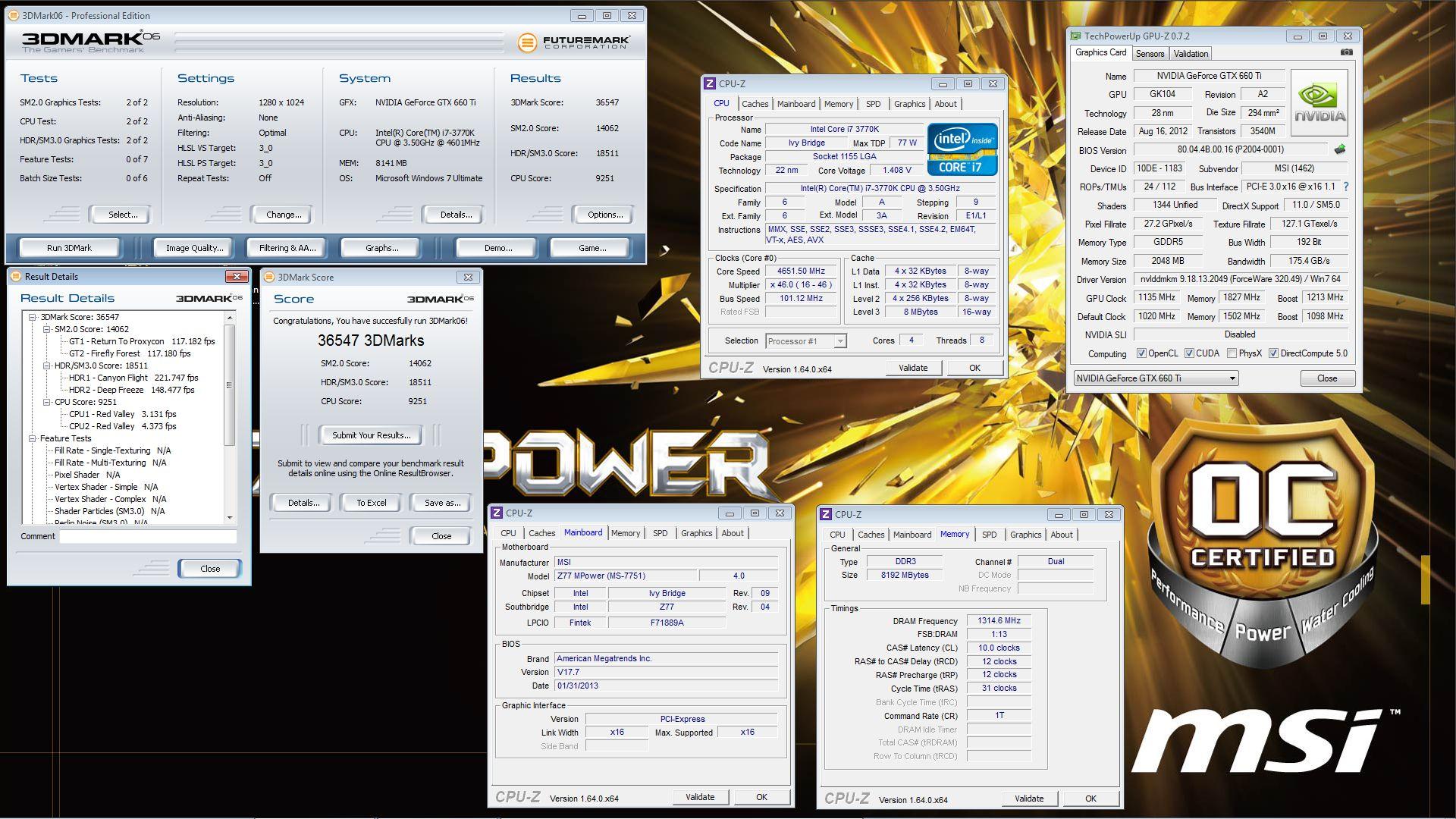The image size is (1456, 819).
Task: Click the Filtering & AA... button
Action: [287, 248]
